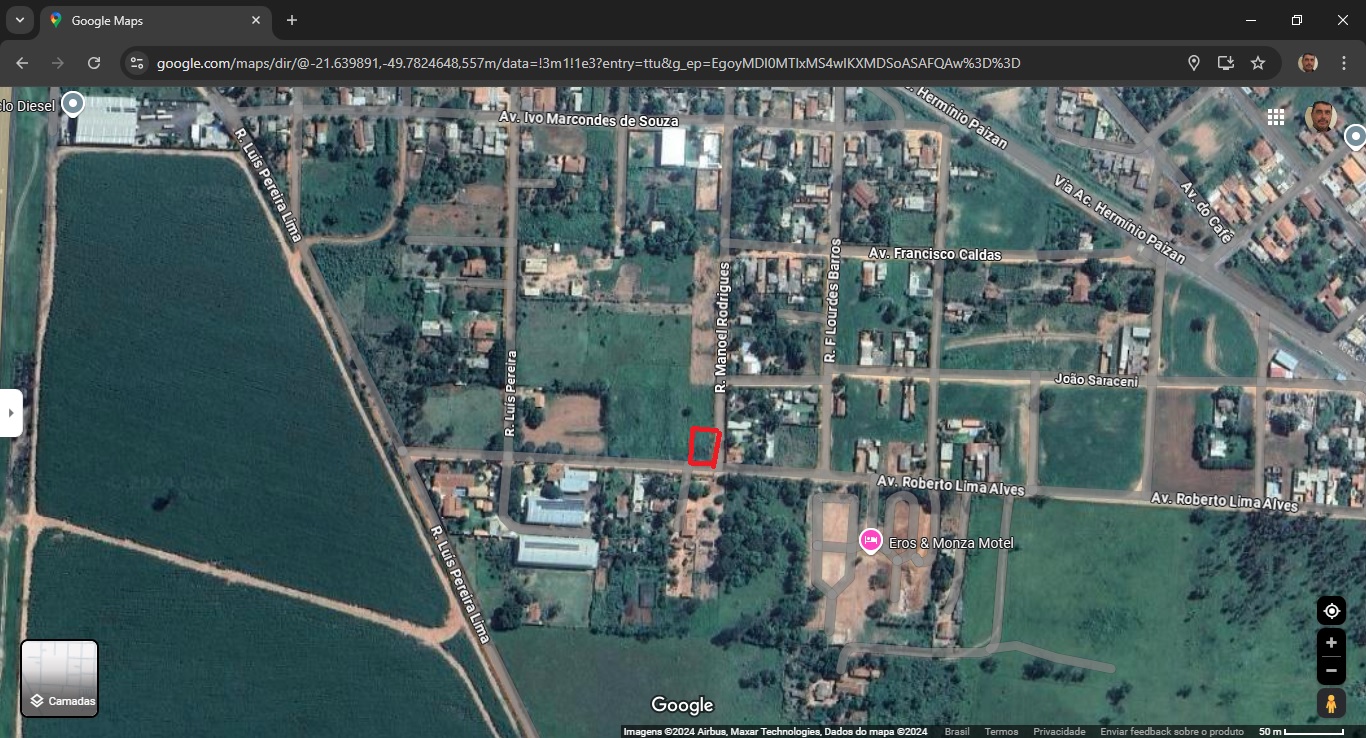
Task: Open the tab search dropdown
Action: point(19,20)
